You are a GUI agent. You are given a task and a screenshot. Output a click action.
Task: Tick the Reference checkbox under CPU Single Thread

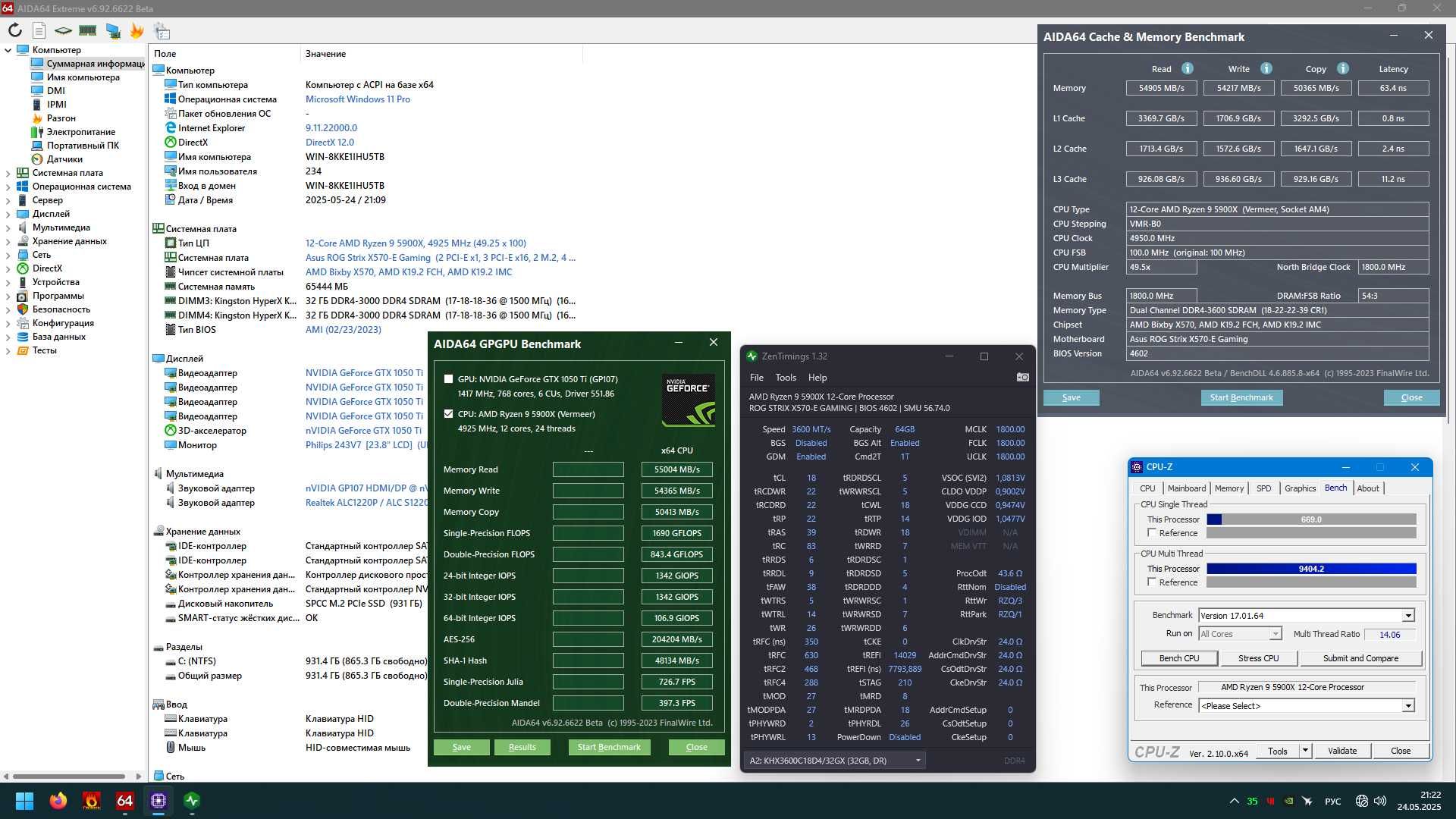point(1152,533)
